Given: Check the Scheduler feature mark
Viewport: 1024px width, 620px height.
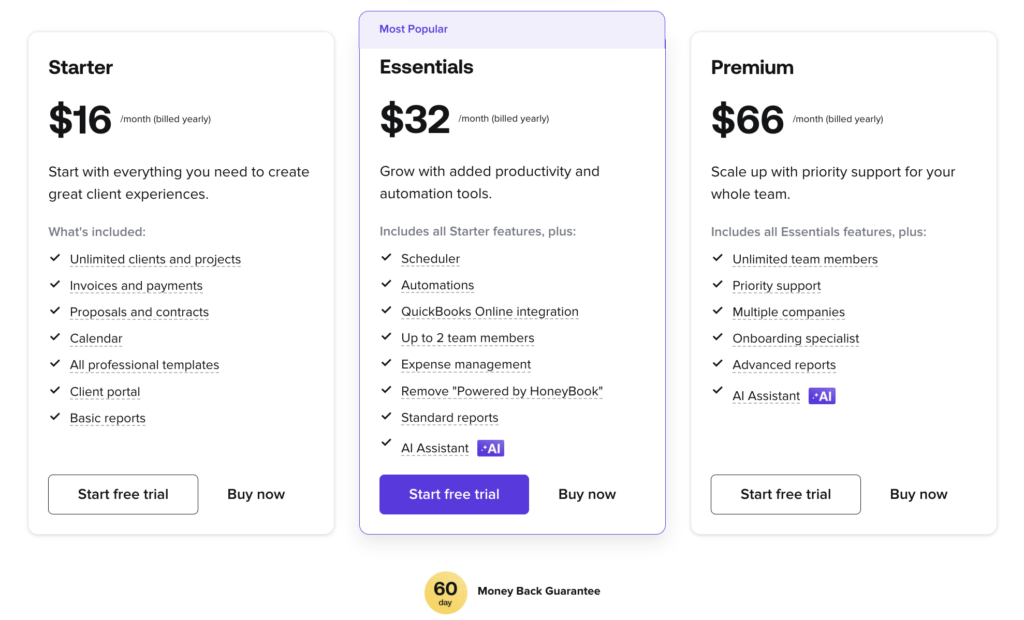Looking at the screenshot, I should pyautogui.click(x=386, y=258).
